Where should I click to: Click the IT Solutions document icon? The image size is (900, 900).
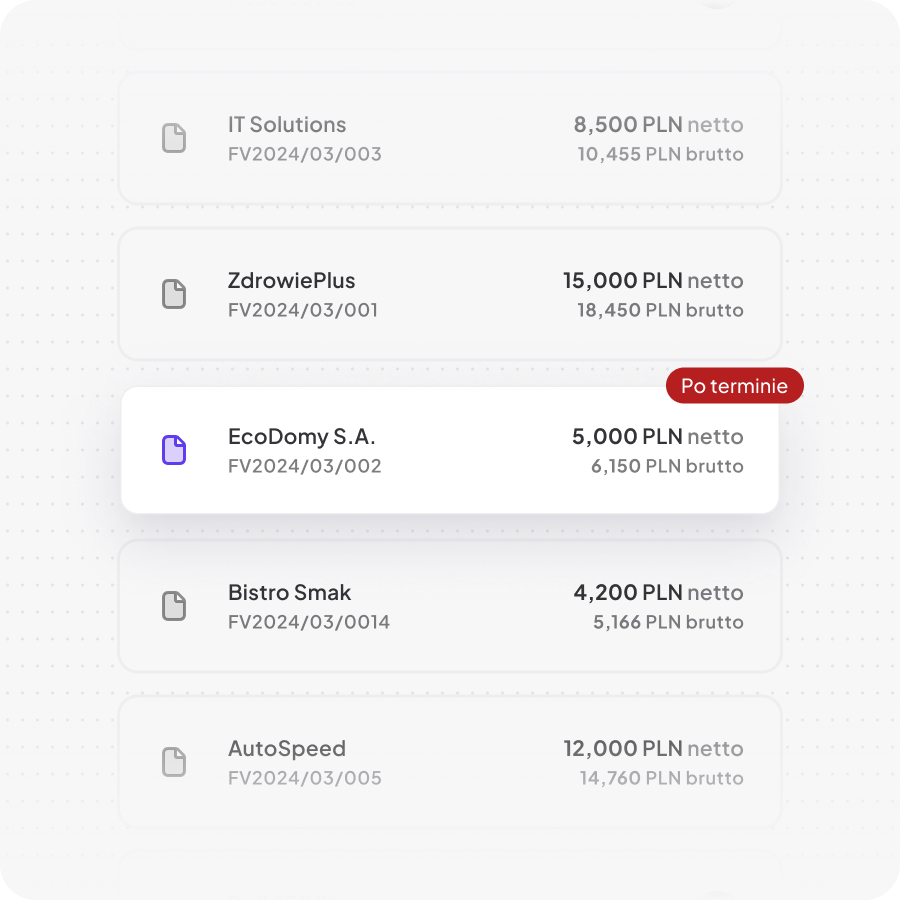(174, 138)
